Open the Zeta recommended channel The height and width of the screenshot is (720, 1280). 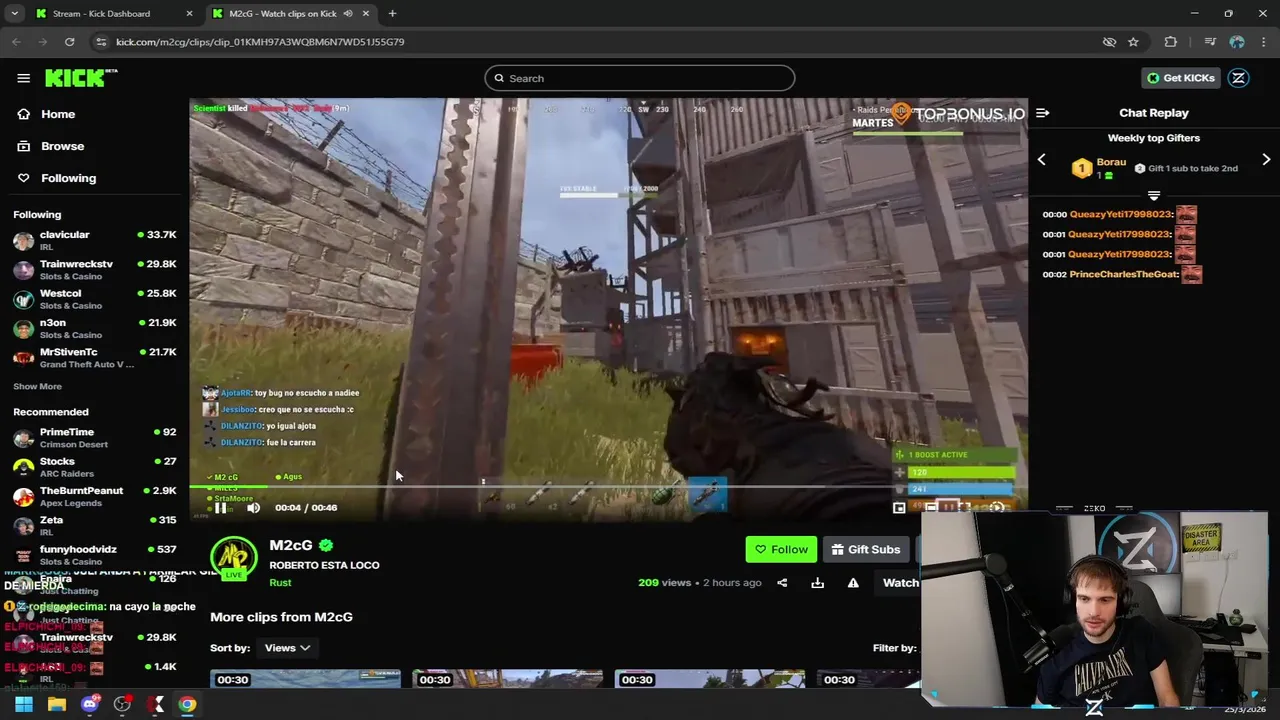pos(95,525)
